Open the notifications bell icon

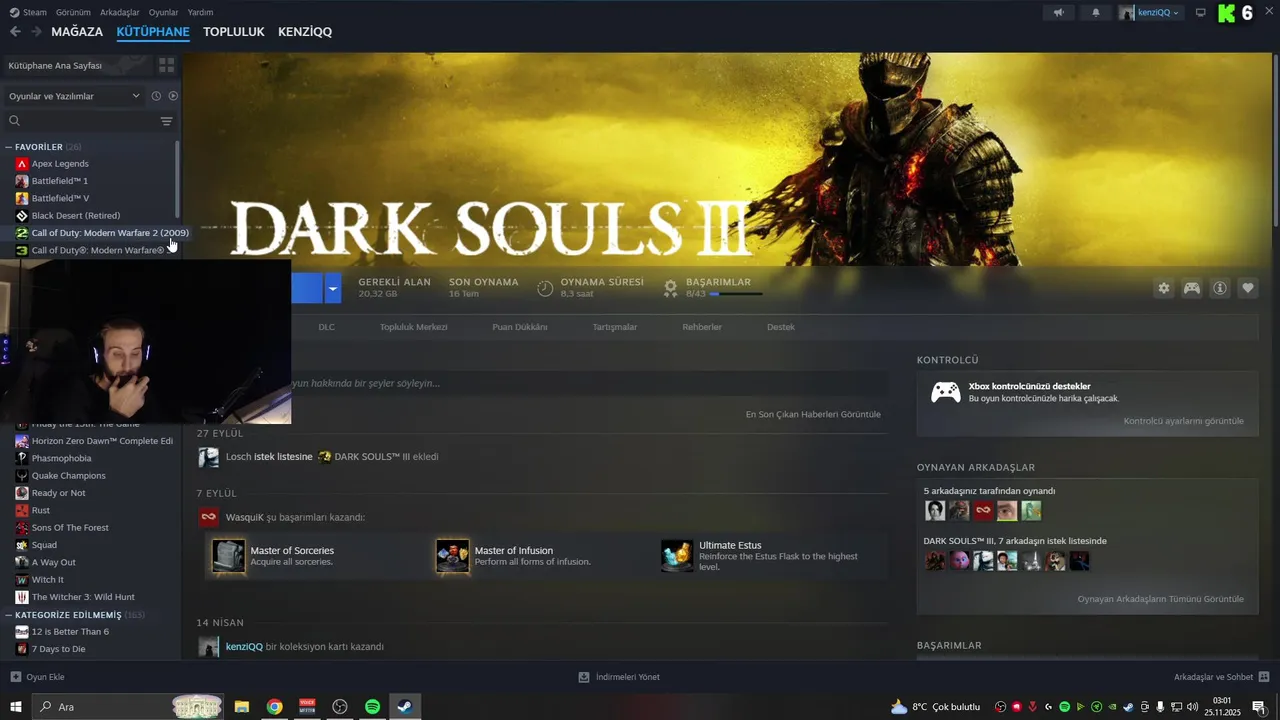coord(1096,12)
